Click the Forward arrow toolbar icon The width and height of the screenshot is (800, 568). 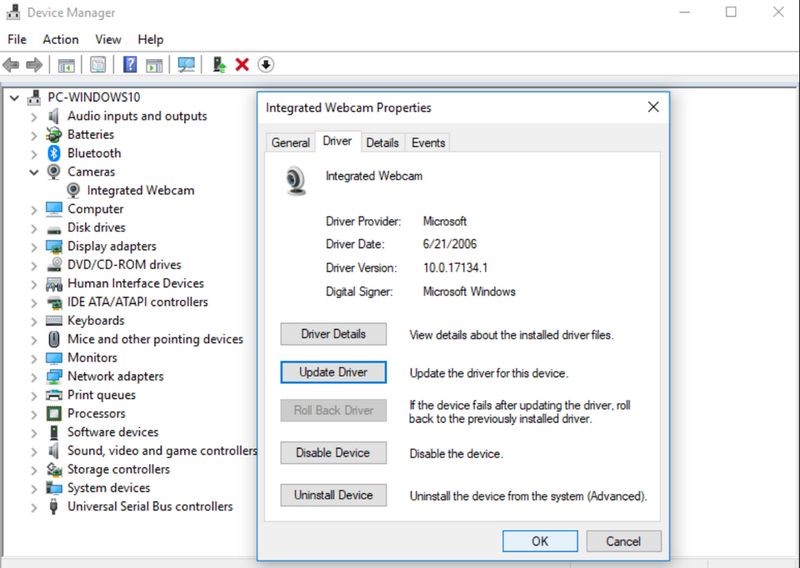click(34, 65)
